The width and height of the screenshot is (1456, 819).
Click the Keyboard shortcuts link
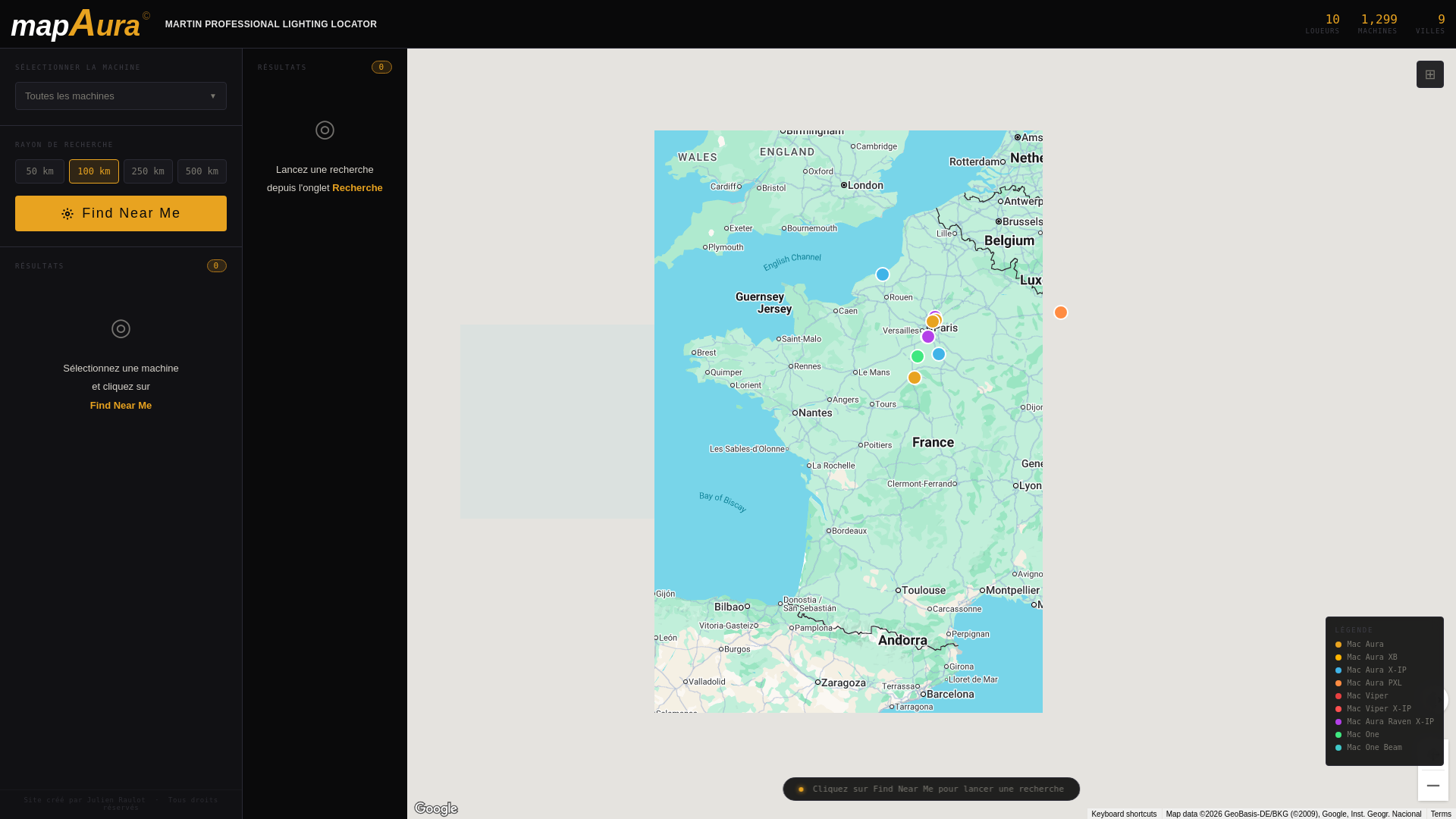1124,814
